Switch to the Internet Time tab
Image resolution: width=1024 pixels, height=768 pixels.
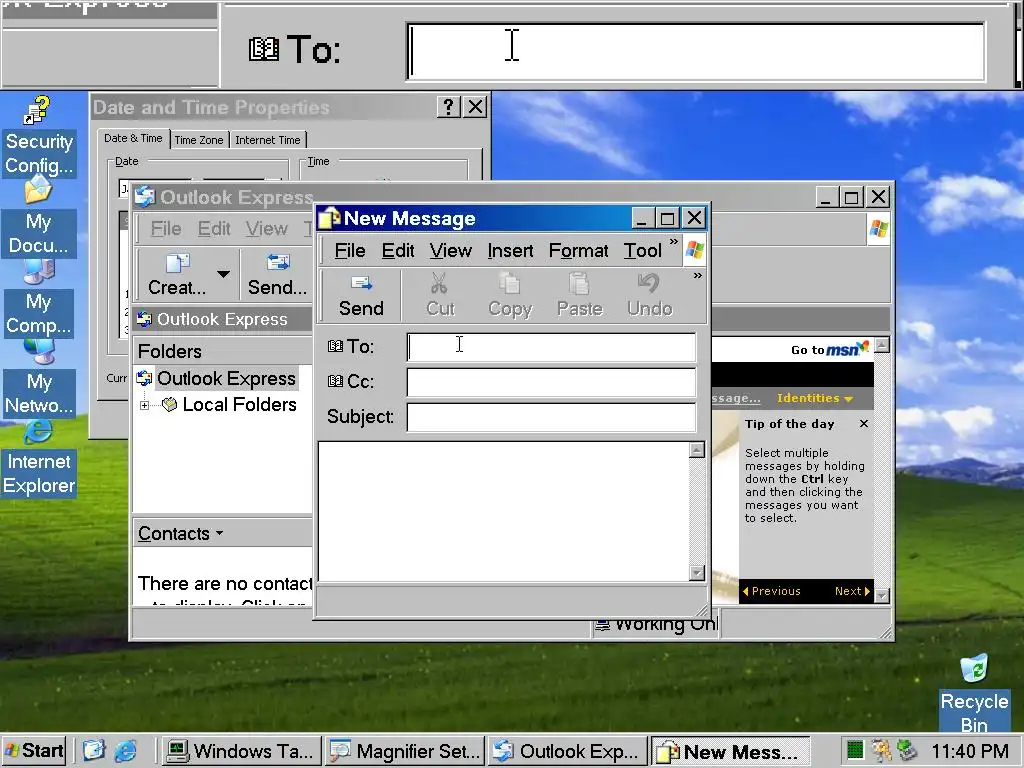[x=268, y=140]
